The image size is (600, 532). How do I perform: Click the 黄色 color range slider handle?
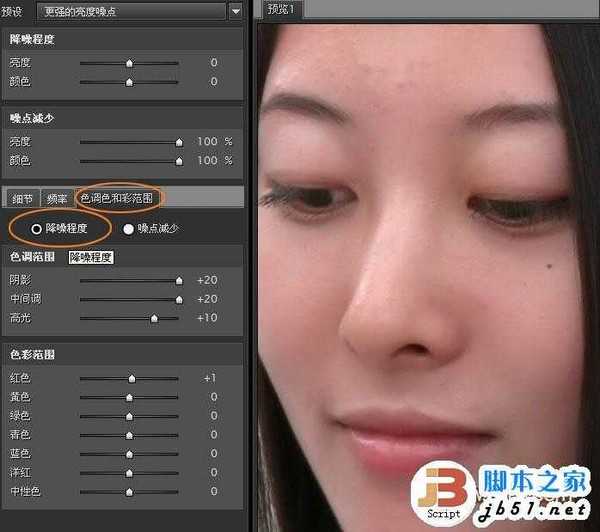(129, 397)
